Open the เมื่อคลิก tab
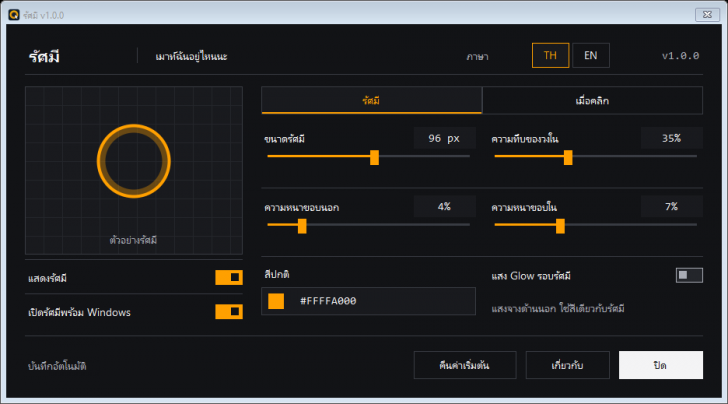 click(592, 100)
